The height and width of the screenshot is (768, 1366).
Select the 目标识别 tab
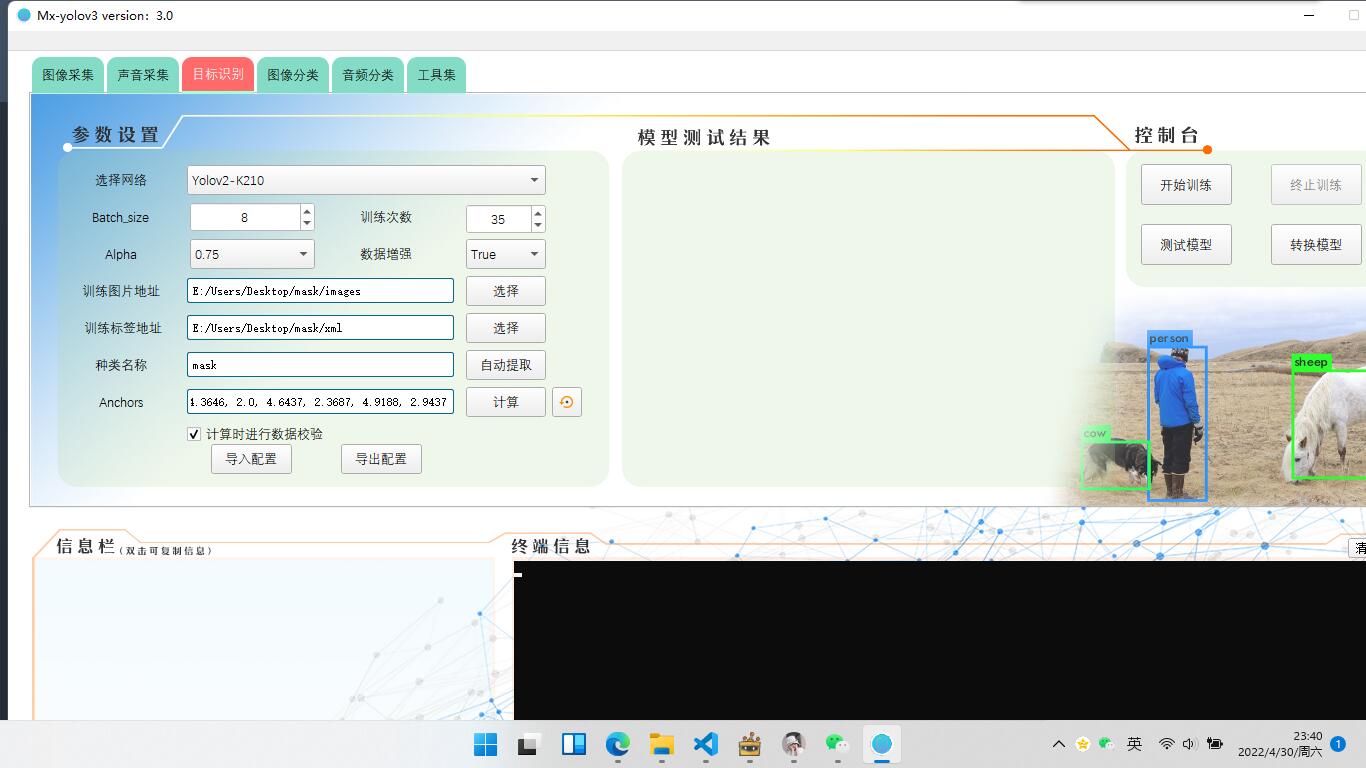[x=218, y=74]
